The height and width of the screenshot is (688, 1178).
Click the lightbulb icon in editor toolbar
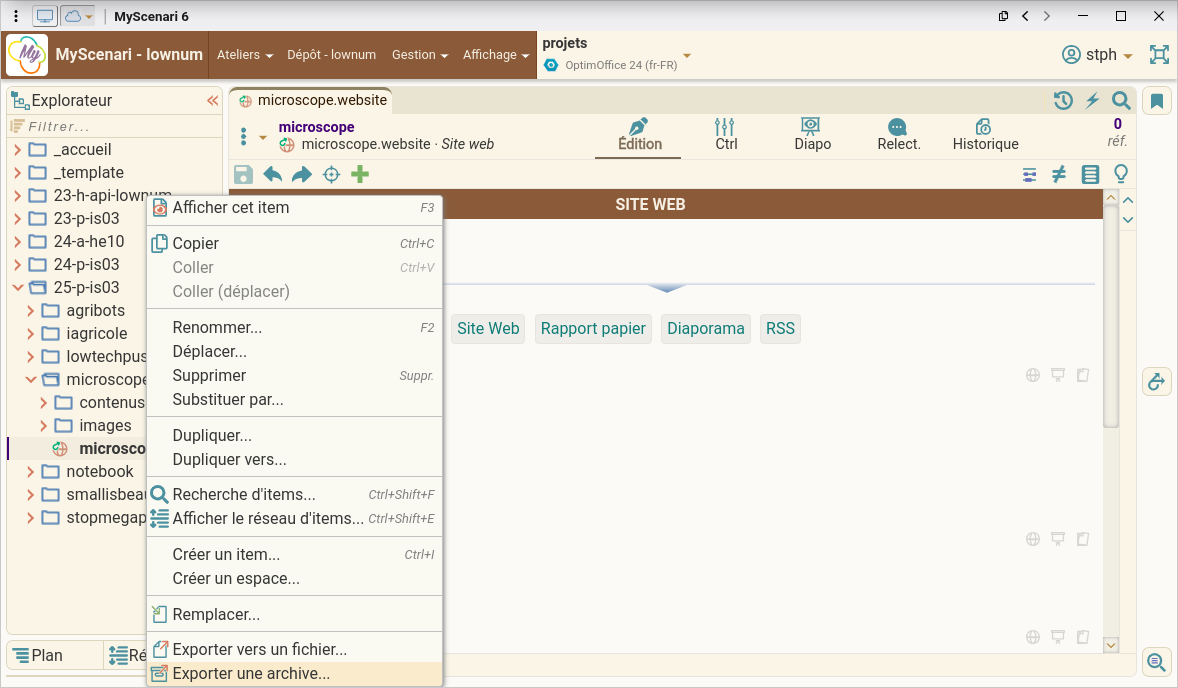1121,175
